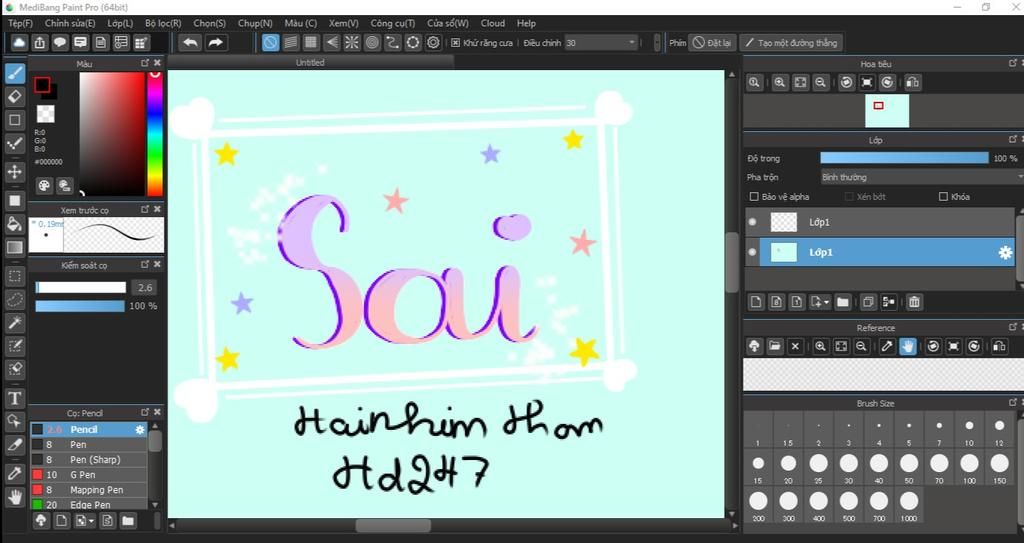Pop out the Xem trước cọ panel
Viewport: 1024px width, 543px height.
[x=145, y=209]
